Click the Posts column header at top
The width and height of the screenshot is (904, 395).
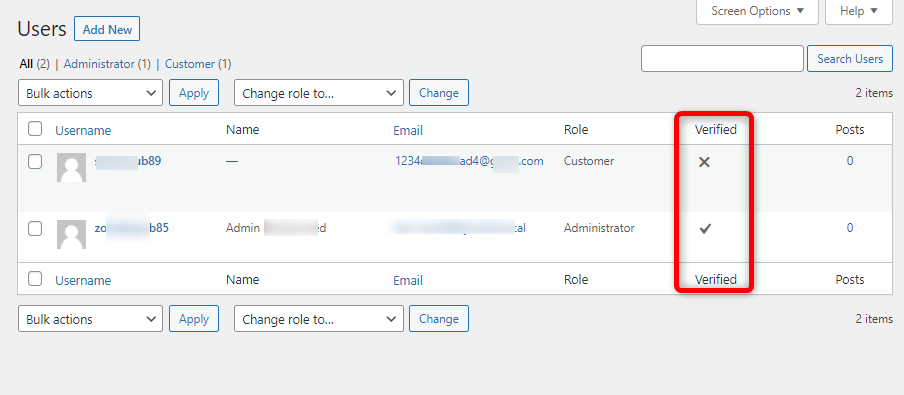click(850, 130)
